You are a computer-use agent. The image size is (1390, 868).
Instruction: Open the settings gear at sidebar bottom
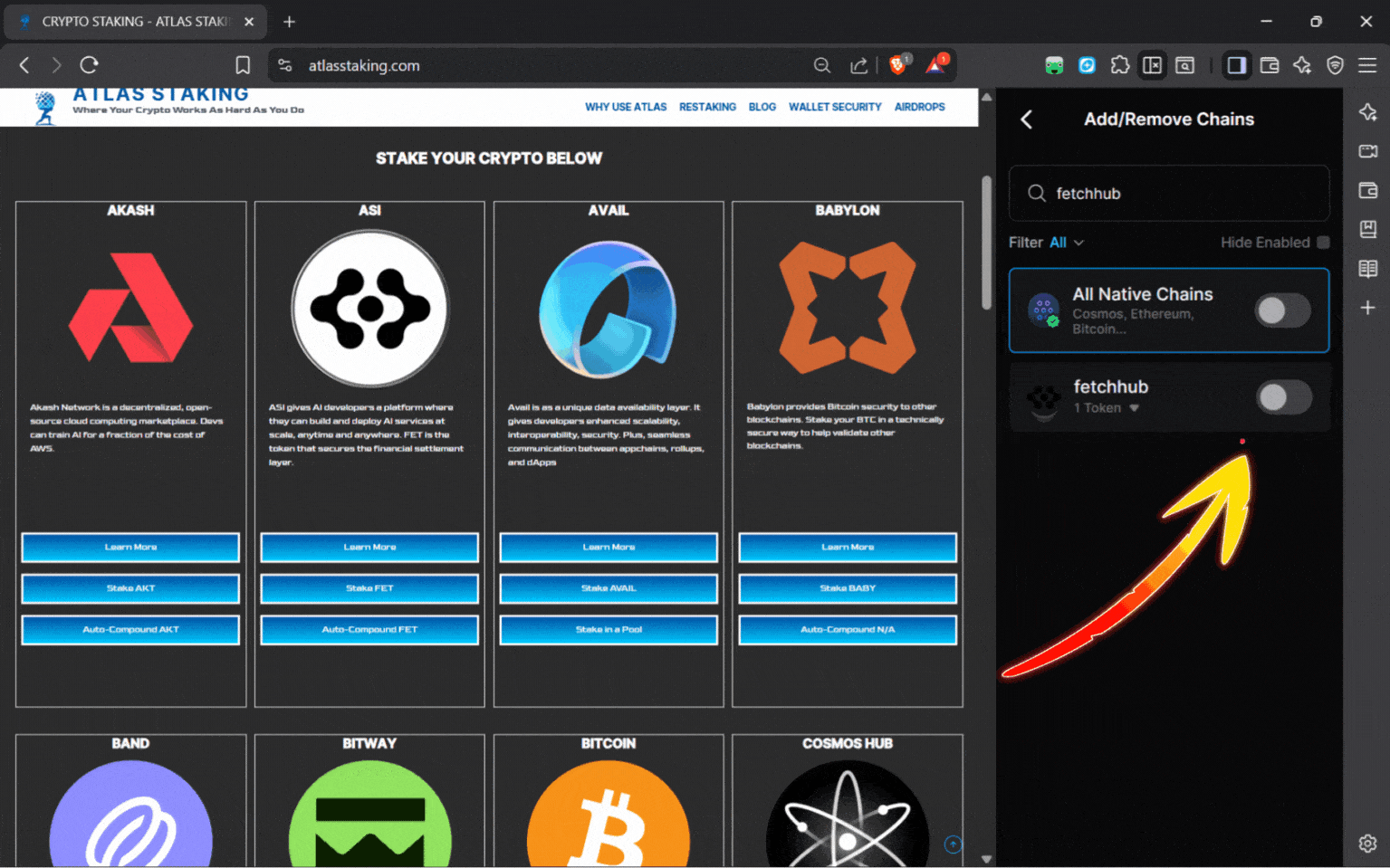point(1367,843)
